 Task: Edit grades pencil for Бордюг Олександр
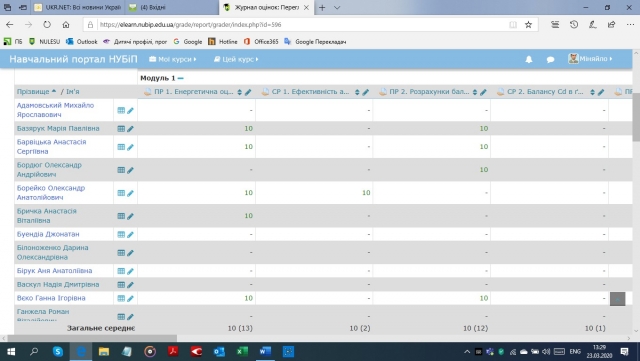click(x=130, y=170)
